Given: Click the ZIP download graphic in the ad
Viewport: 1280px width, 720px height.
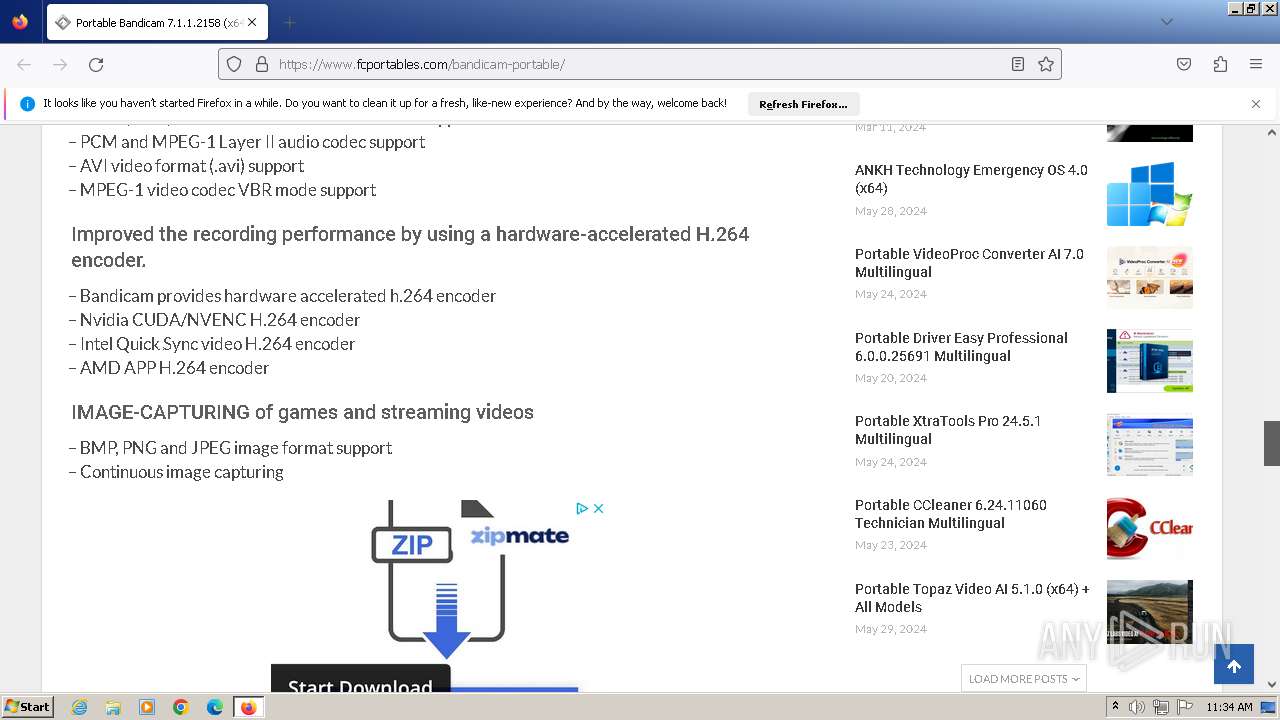Looking at the screenshot, I should tap(439, 578).
